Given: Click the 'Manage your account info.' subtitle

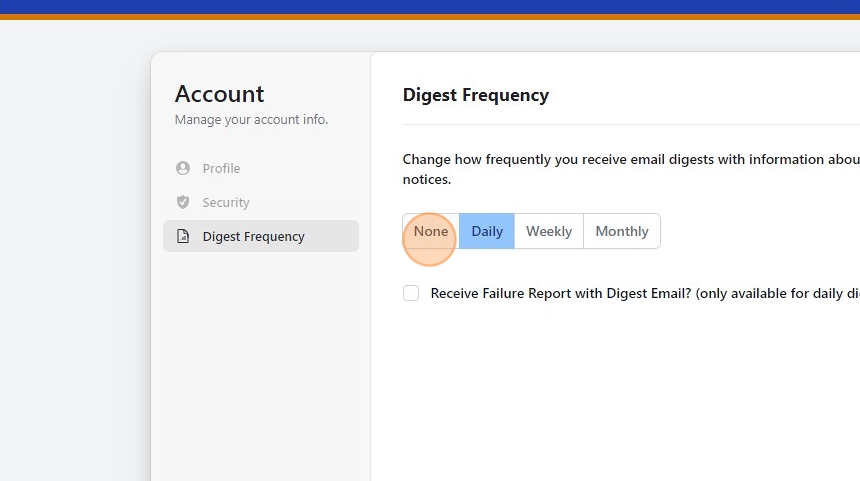Looking at the screenshot, I should pos(251,120).
